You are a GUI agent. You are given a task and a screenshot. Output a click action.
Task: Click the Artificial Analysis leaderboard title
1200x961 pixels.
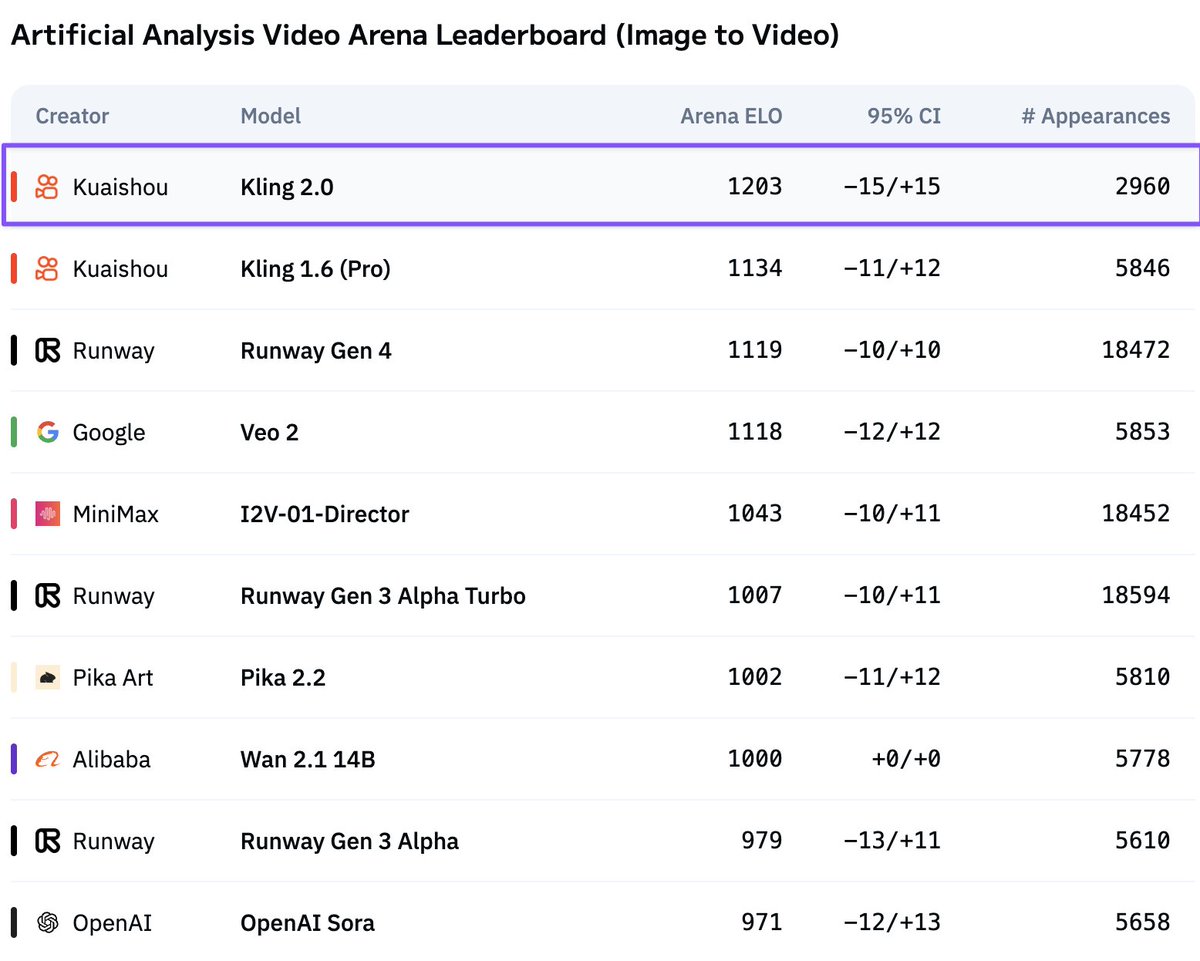click(427, 35)
